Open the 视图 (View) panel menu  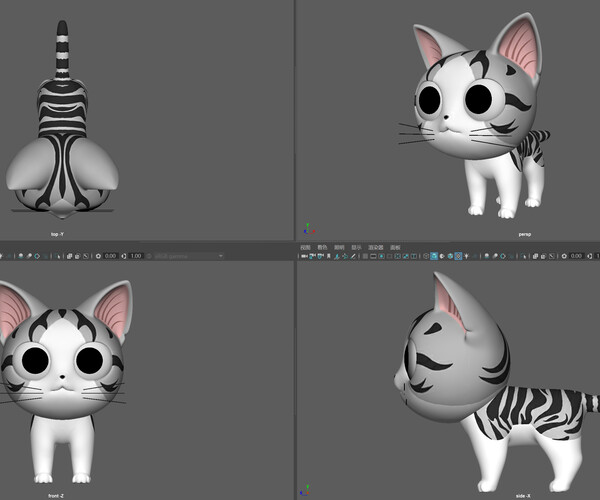tap(305, 248)
